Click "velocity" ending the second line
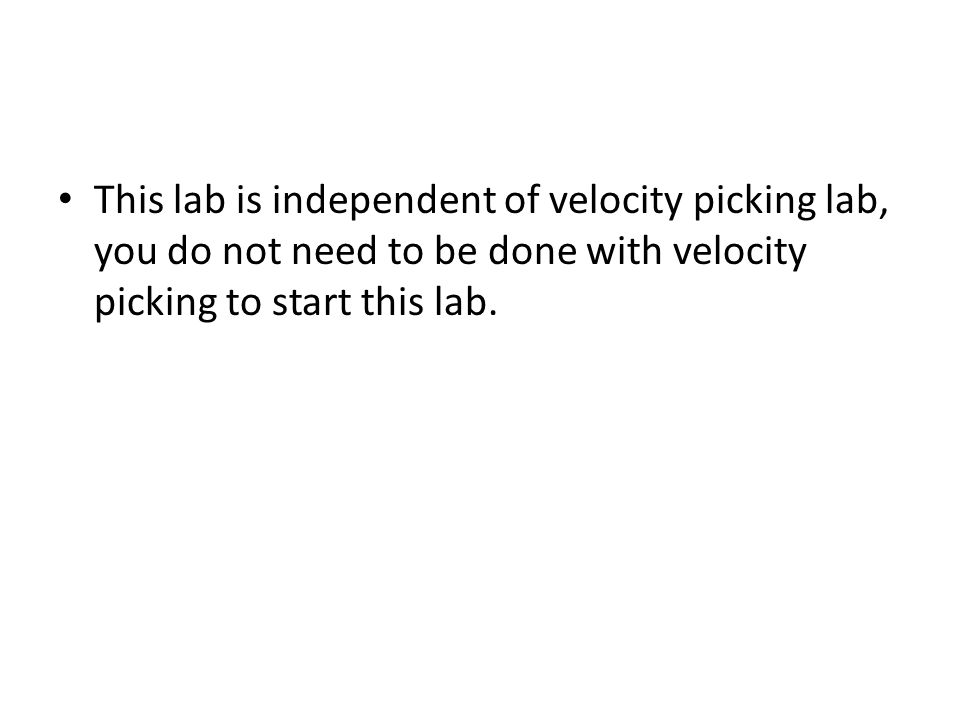The height and width of the screenshot is (720, 960). coord(740,251)
